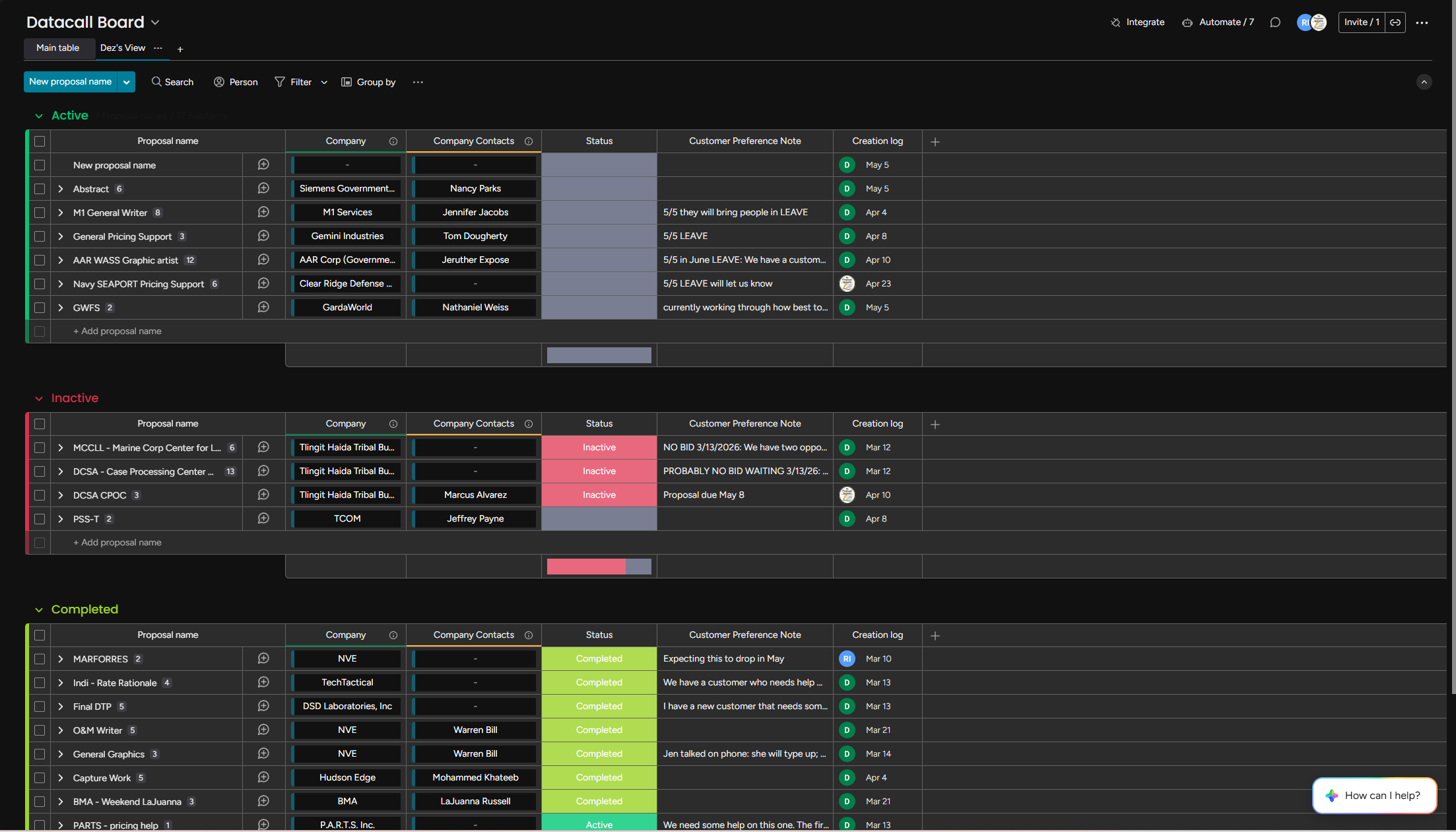Open Inactive status cell for DCSA CPOC
The width and height of the screenshot is (1456, 832).
(x=599, y=495)
